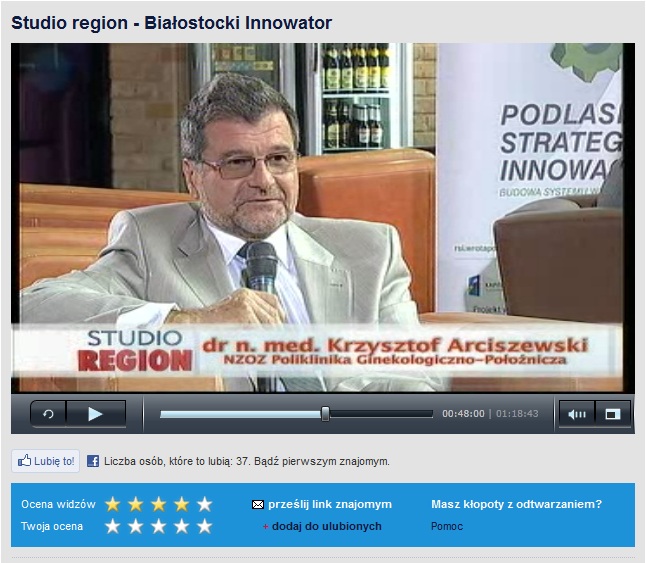This screenshot has height=563, width=646.
Task: Click the Facebook icon beside like count
Action: pyautogui.click(x=93, y=461)
